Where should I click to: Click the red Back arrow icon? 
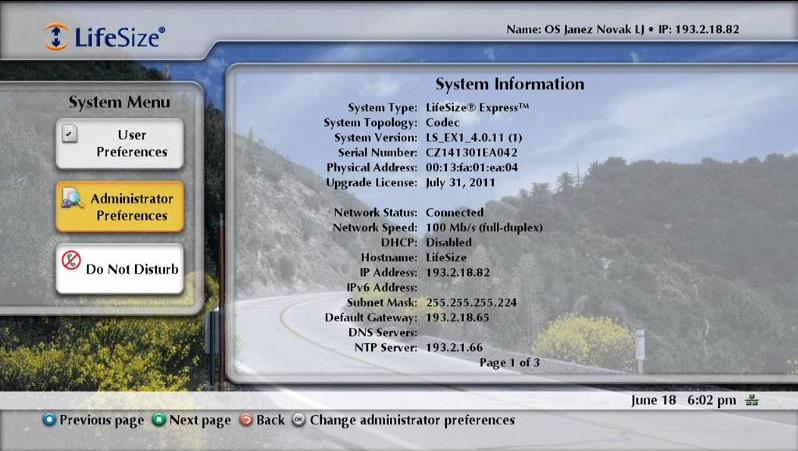point(246,420)
